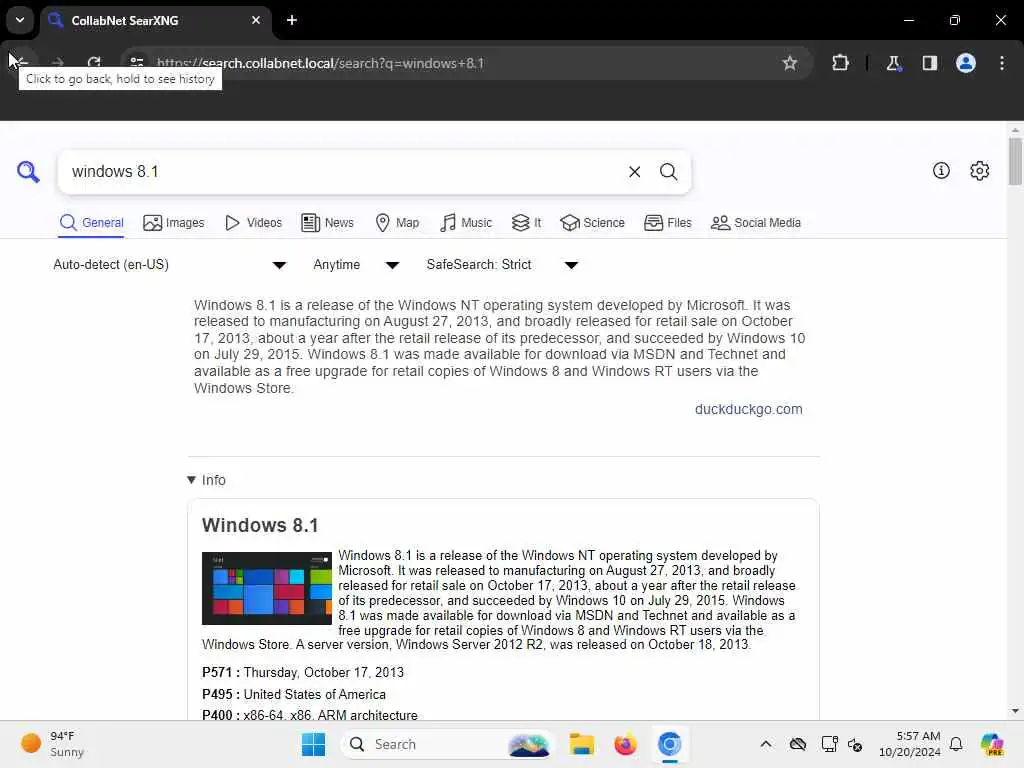1024x768 pixels.
Task: Clear the search query with X
Action: click(634, 172)
